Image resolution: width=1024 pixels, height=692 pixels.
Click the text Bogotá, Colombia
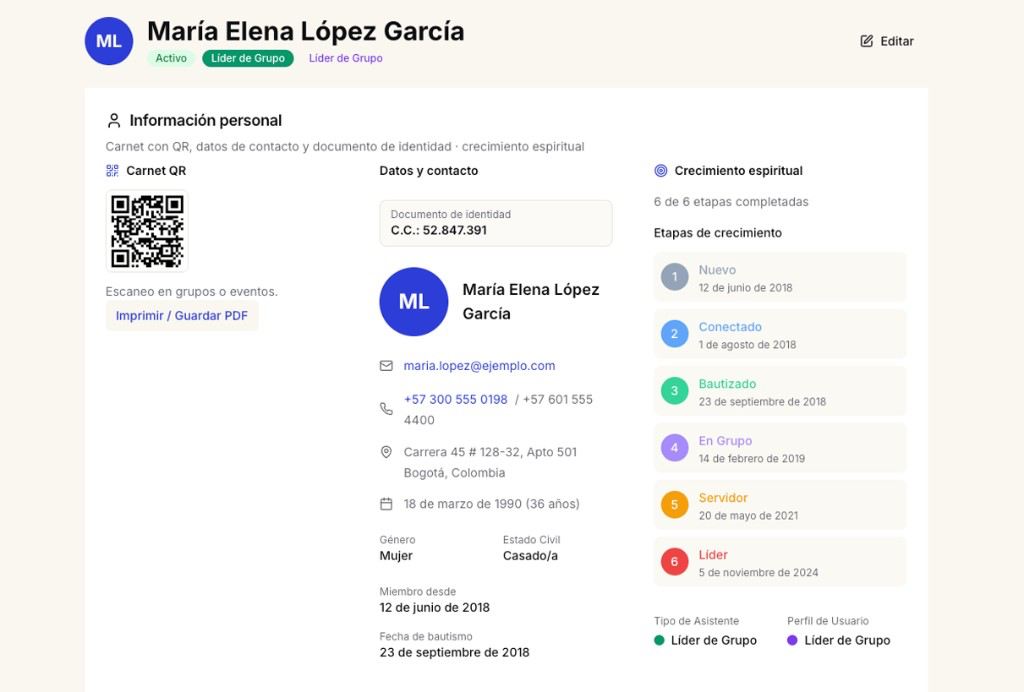[x=455, y=473]
